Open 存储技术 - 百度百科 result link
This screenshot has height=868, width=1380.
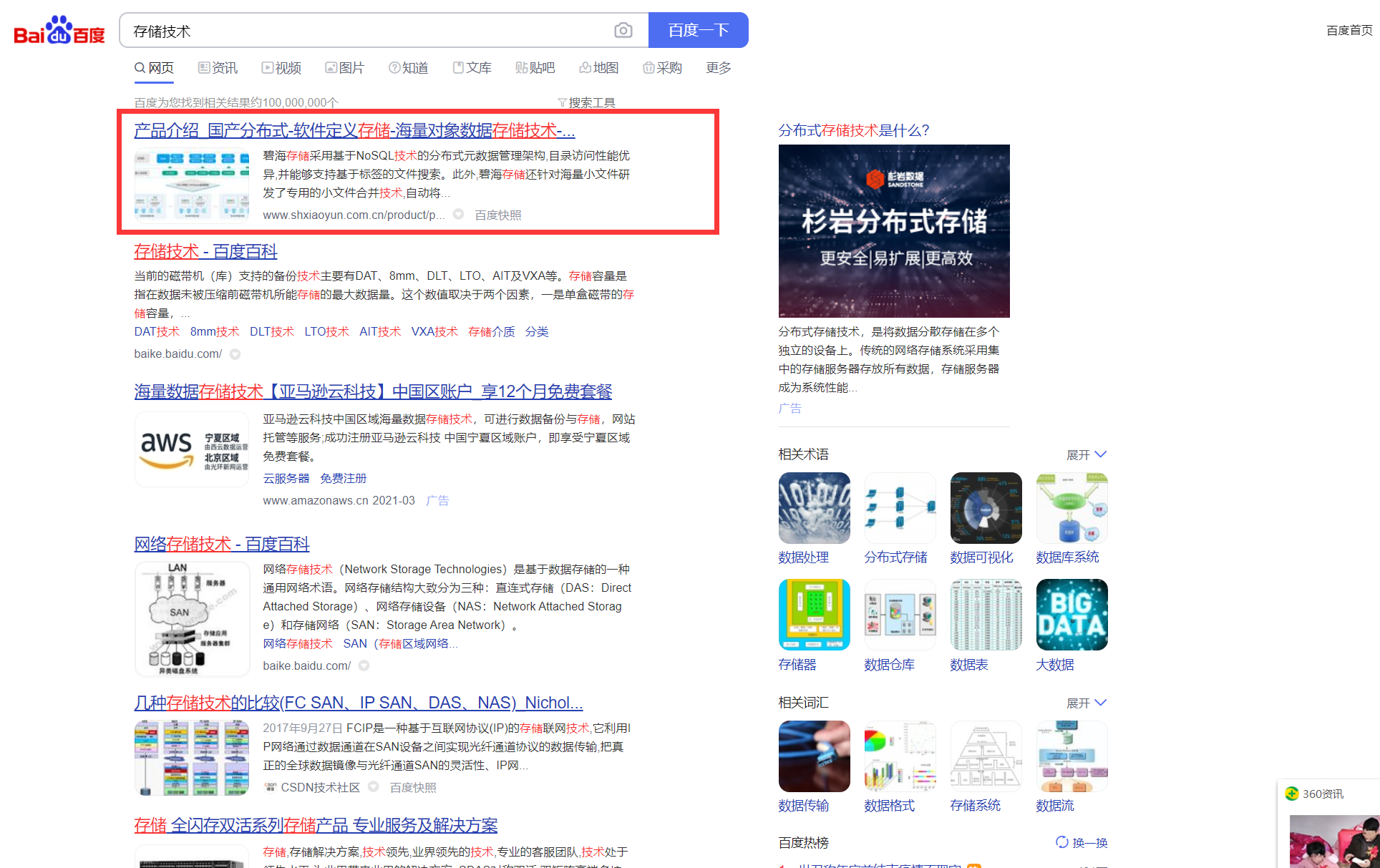[205, 252]
